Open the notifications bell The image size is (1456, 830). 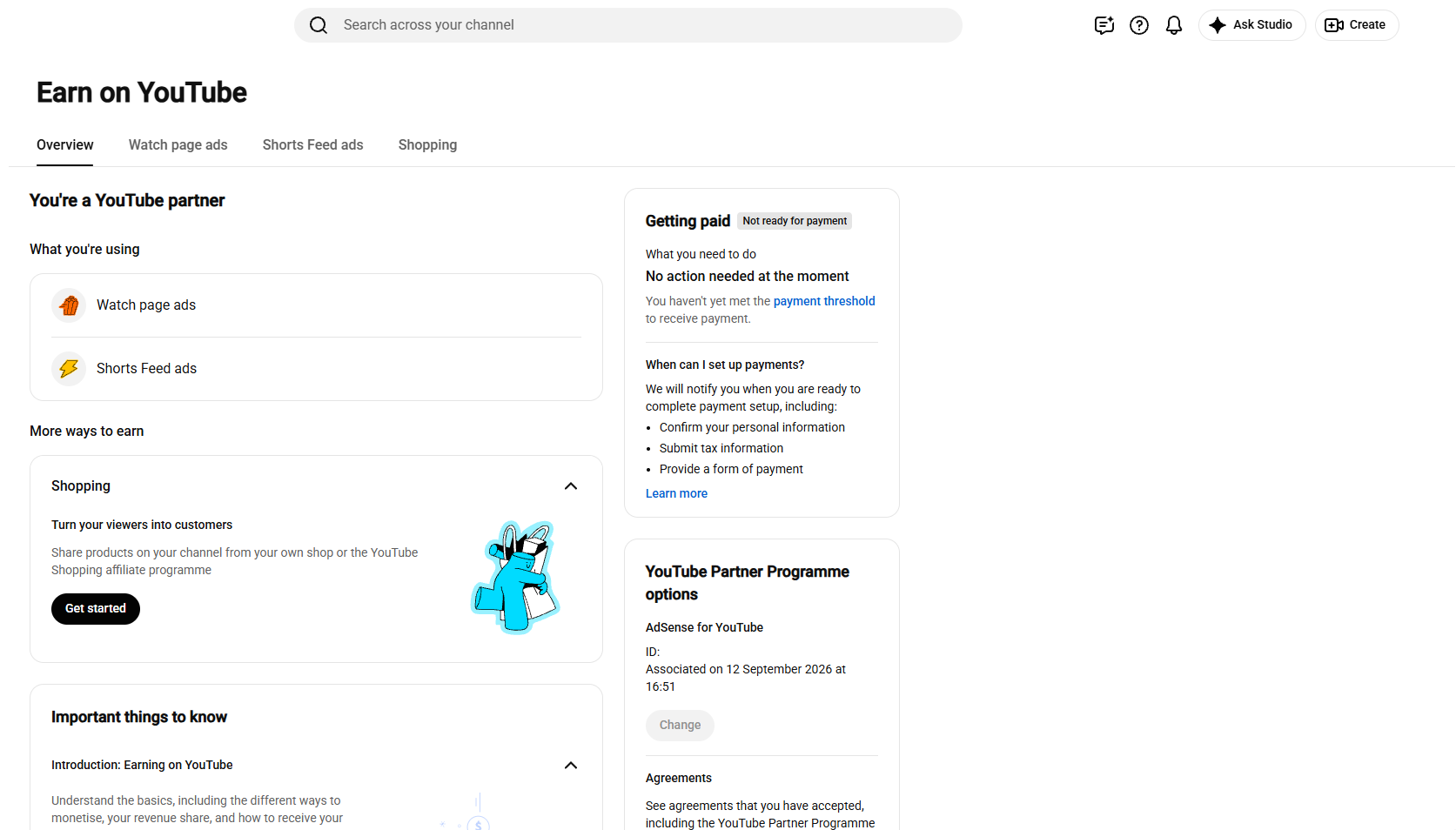(x=1174, y=25)
